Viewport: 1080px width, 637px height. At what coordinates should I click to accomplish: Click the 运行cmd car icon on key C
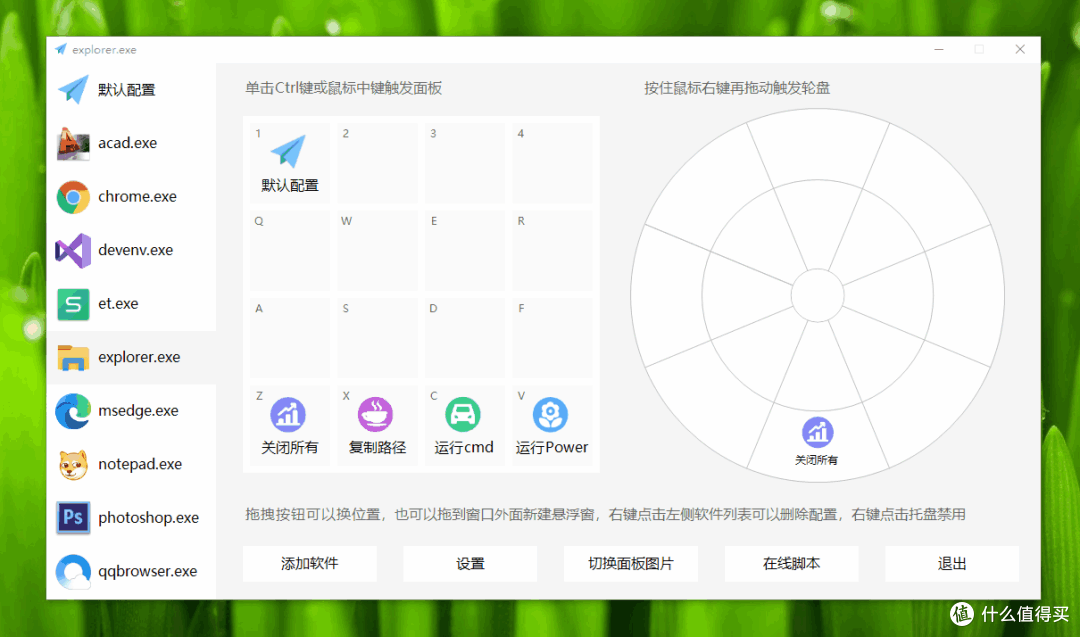pyautogui.click(x=464, y=413)
